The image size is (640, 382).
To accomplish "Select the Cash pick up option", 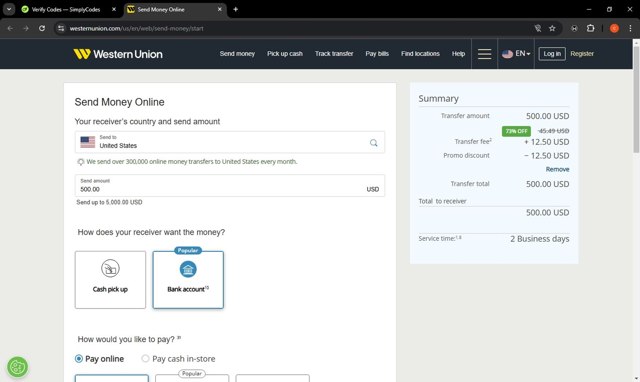I will [110, 280].
